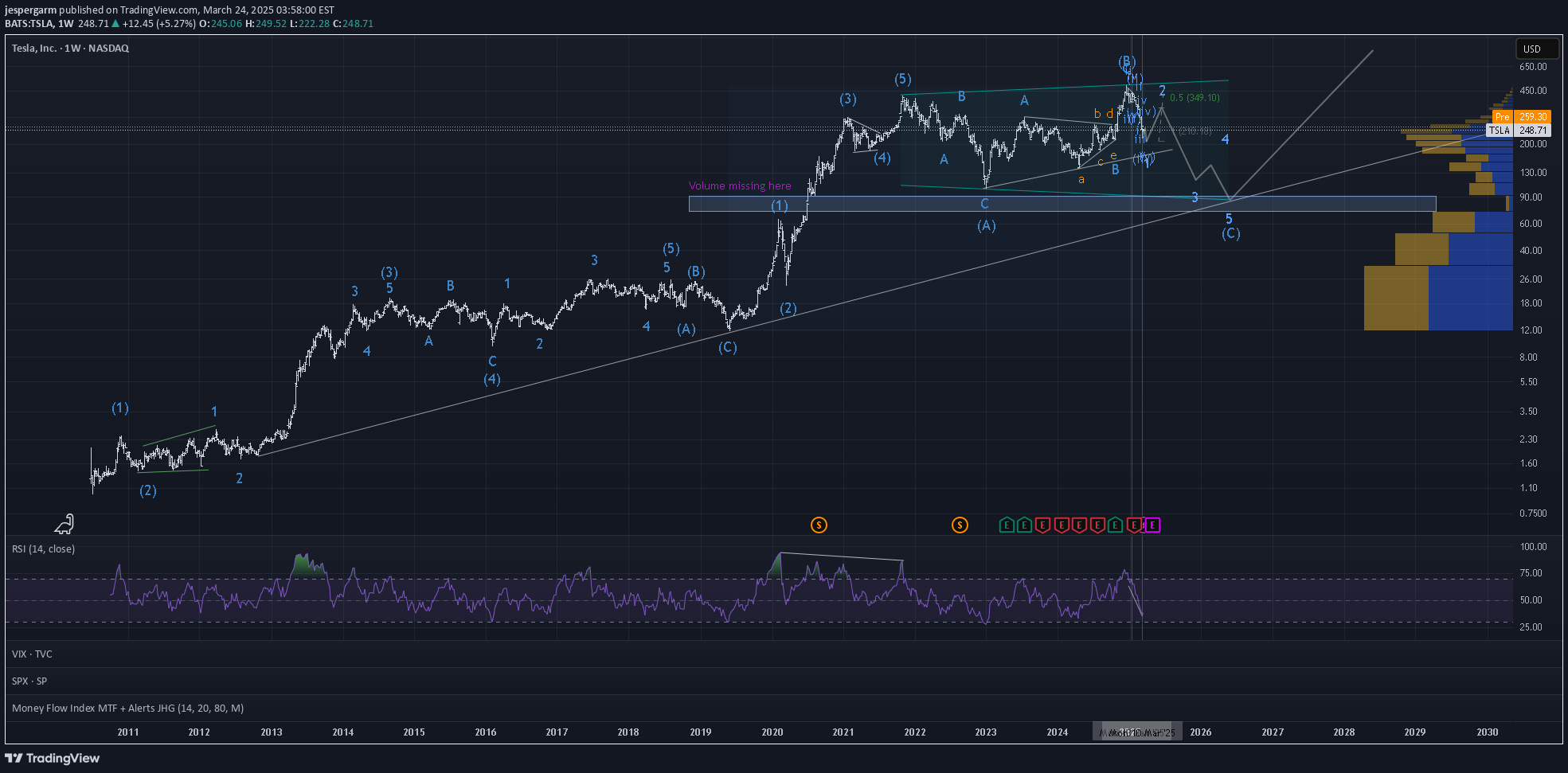Expand the Money Flow Index indicator pane
Image resolution: width=1568 pixels, height=773 pixels.
127,708
